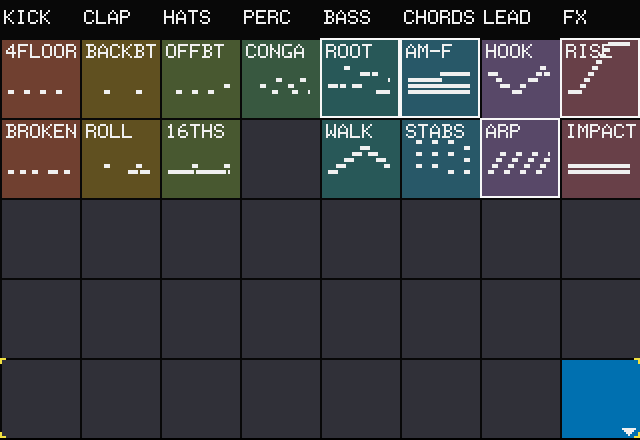Select the PERC track header
The height and width of the screenshot is (440, 640).
[267, 18]
